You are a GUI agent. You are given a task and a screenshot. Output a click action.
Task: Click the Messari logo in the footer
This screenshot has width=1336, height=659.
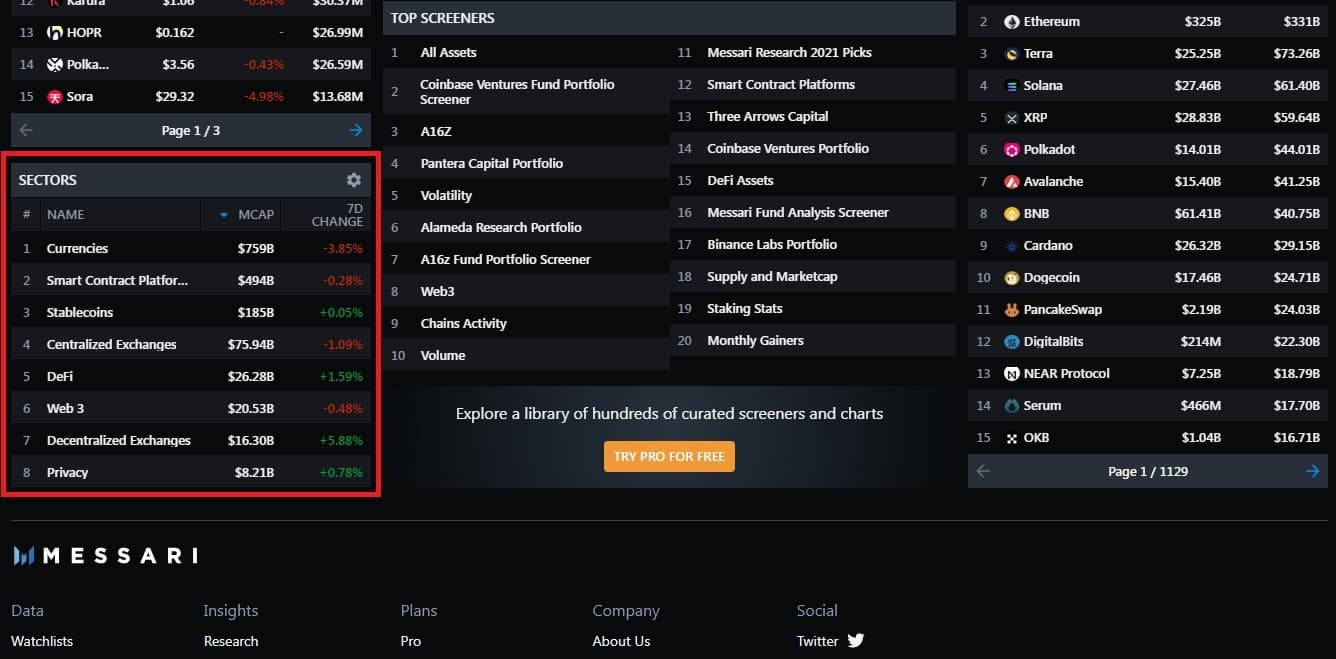click(105, 555)
